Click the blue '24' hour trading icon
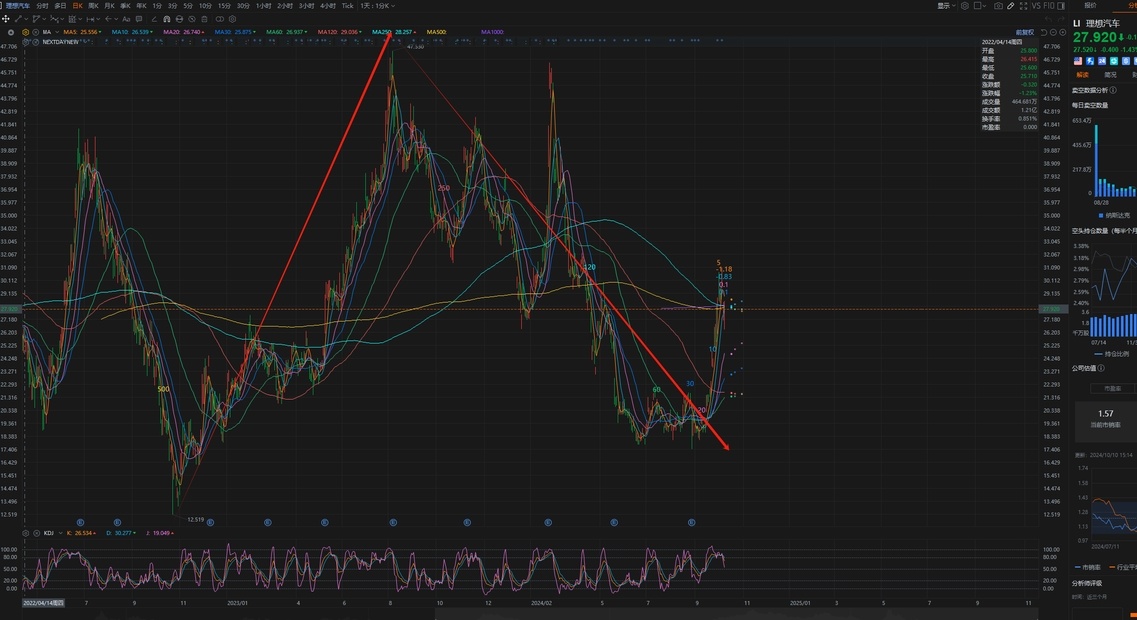This screenshot has height=620, width=1137. 1102,61
